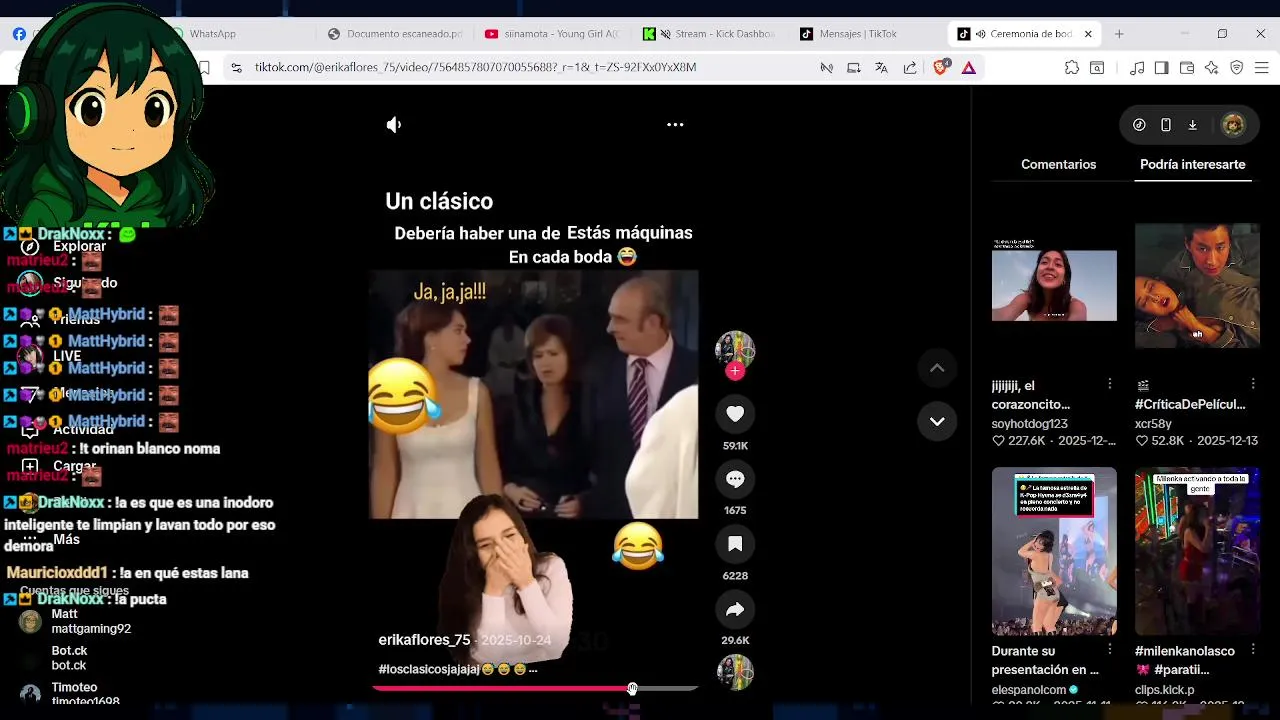Open the music note playlist icon
Viewport: 1280px width, 720px height.
coord(1137,67)
